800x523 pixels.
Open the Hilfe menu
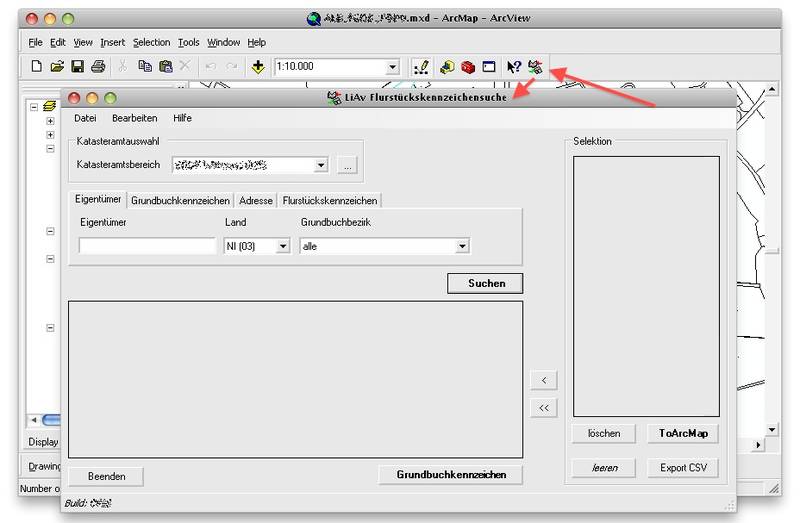pyautogui.click(x=182, y=118)
